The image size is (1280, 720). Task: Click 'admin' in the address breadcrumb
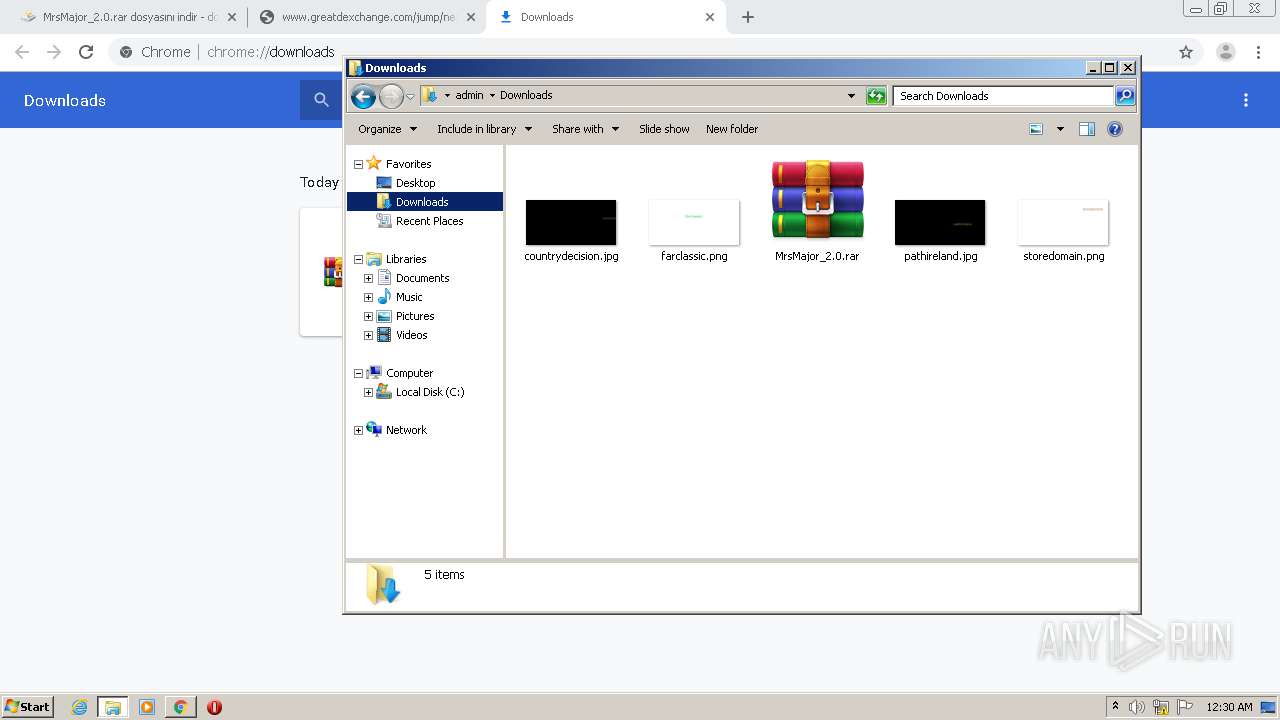[469, 95]
